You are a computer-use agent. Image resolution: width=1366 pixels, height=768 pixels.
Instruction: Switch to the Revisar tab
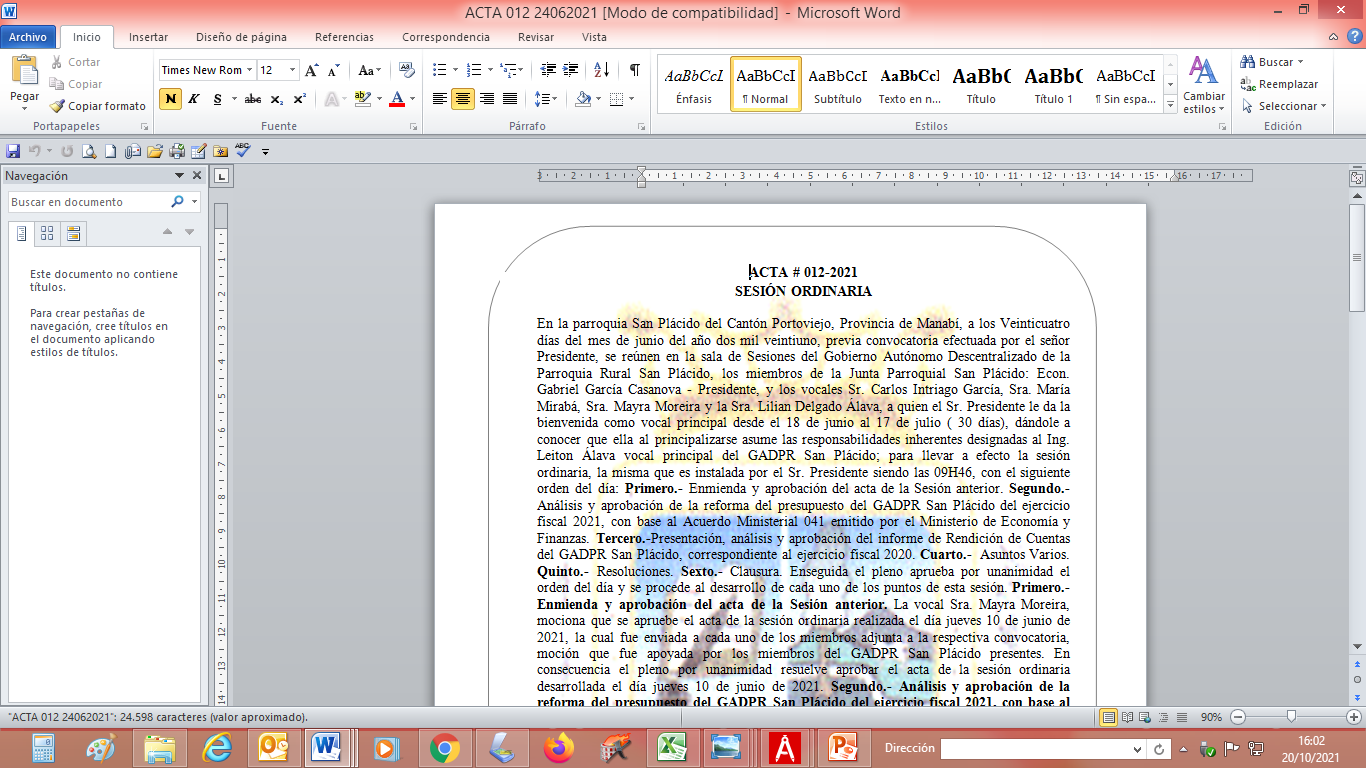coord(536,37)
